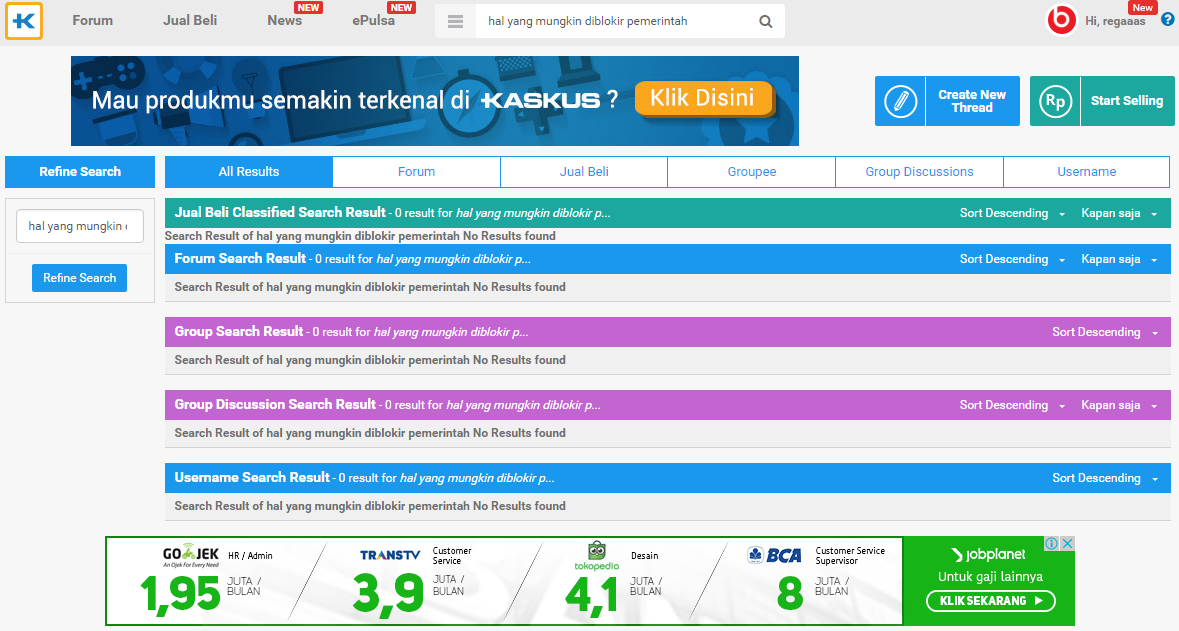Click the Group Search Result heading
1179x631 pixels.
[x=238, y=331]
